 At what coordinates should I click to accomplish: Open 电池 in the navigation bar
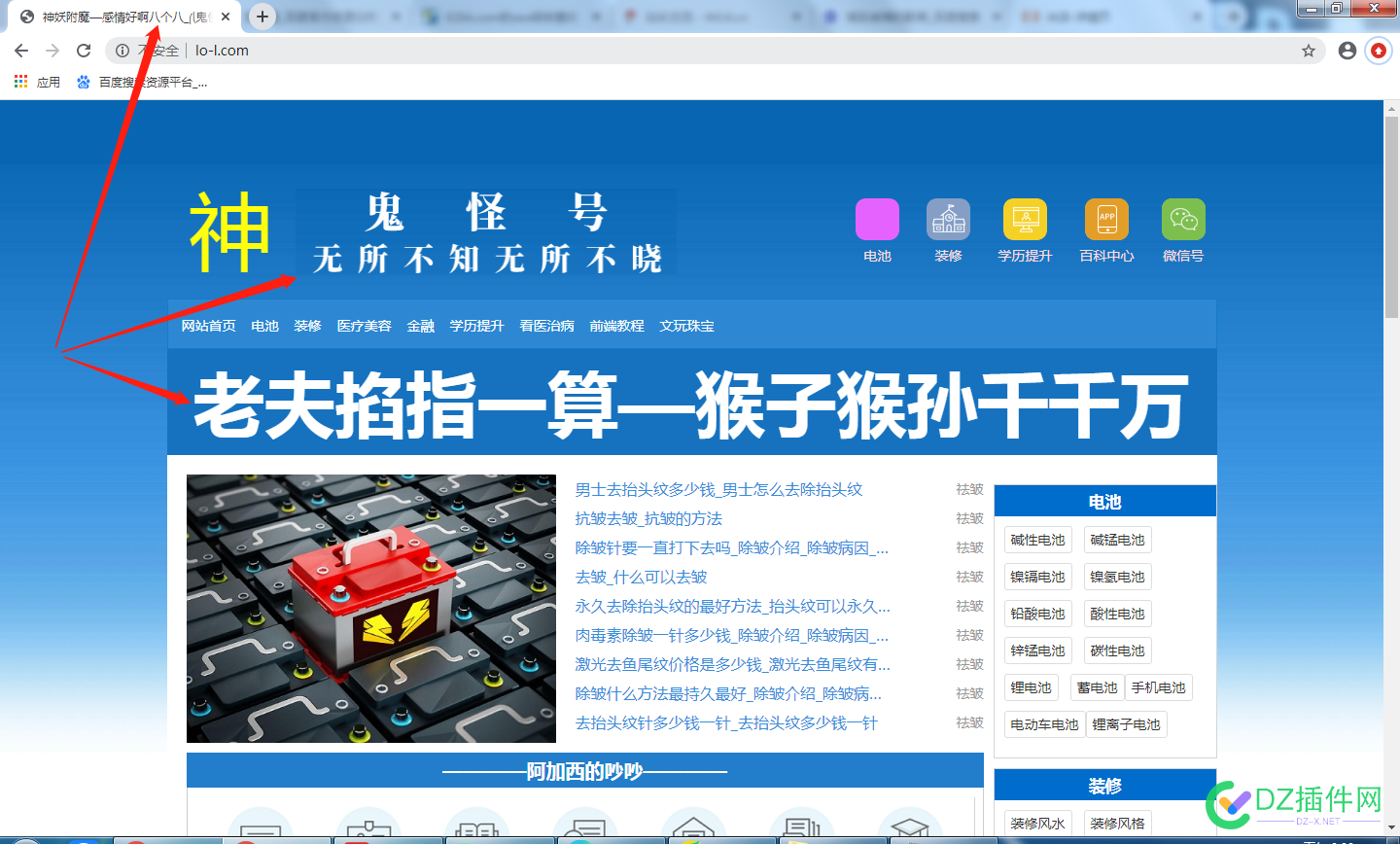[x=264, y=326]
